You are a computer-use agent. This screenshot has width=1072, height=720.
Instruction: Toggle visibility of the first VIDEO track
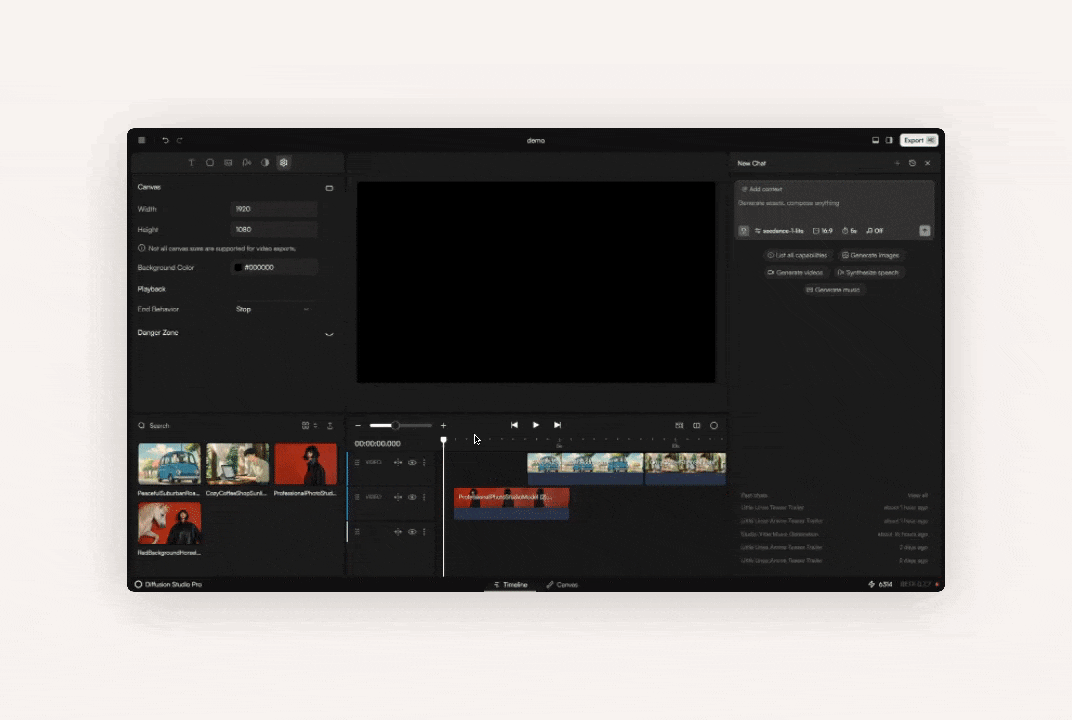412,462
